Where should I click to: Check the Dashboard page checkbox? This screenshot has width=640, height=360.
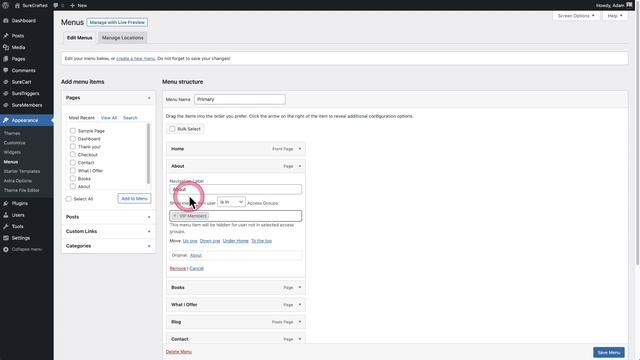click(x=73, y=139)
